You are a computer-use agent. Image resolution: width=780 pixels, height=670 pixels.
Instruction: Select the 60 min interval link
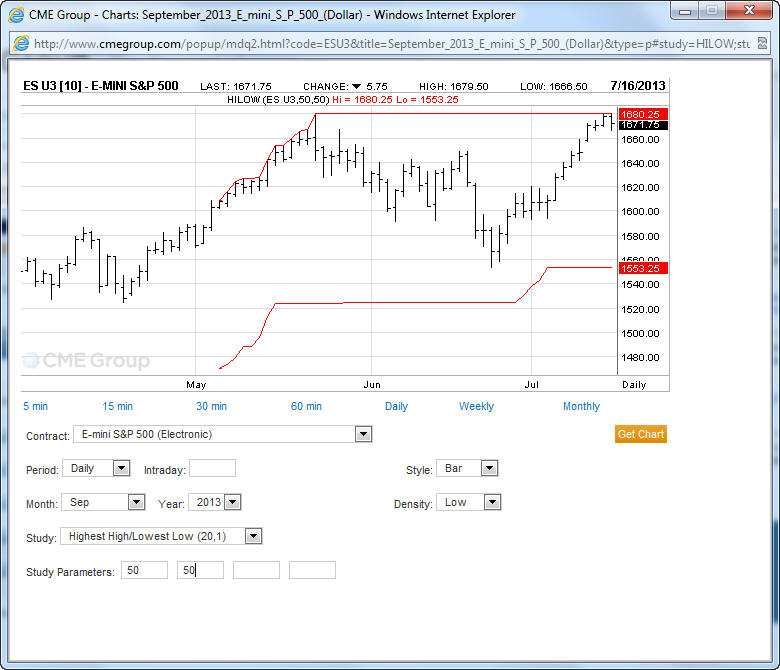pos(306,406)
